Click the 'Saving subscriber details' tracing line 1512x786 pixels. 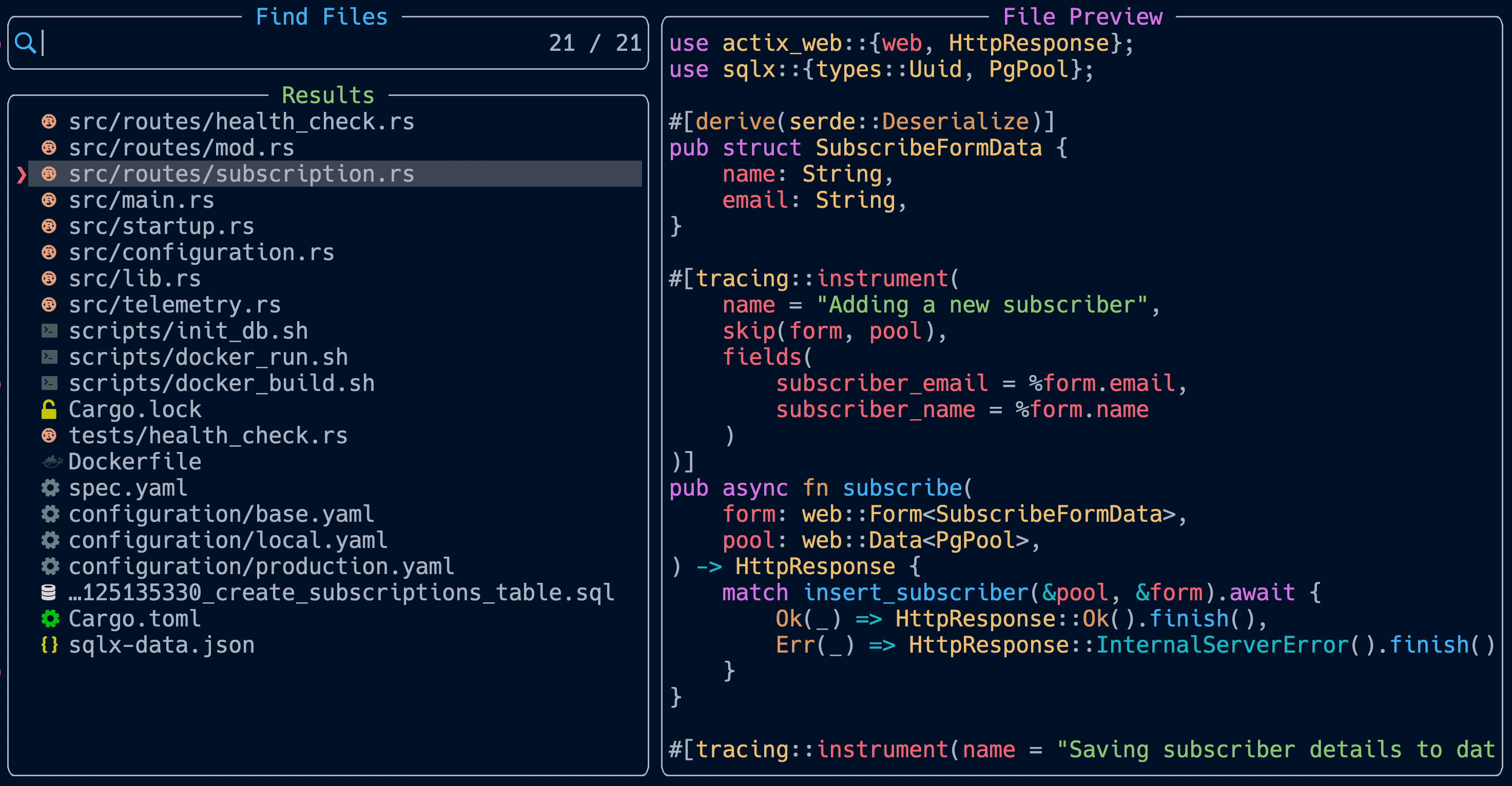(x=1082, y=749)
